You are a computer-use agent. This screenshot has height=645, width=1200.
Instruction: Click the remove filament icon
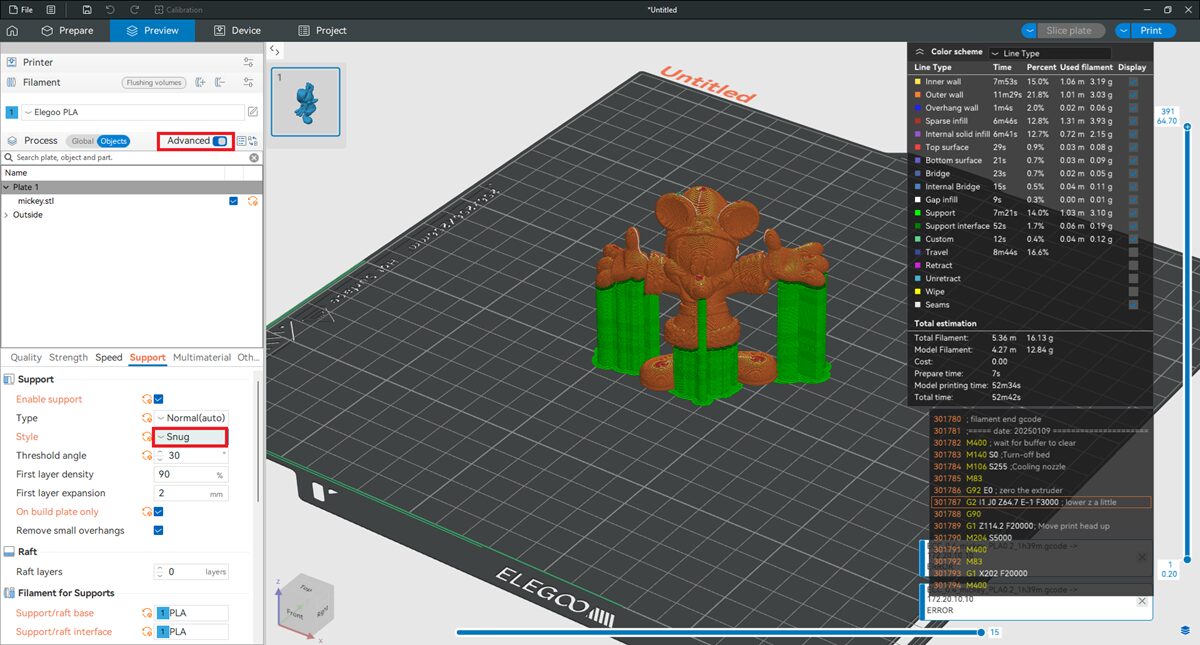[220, 82]
